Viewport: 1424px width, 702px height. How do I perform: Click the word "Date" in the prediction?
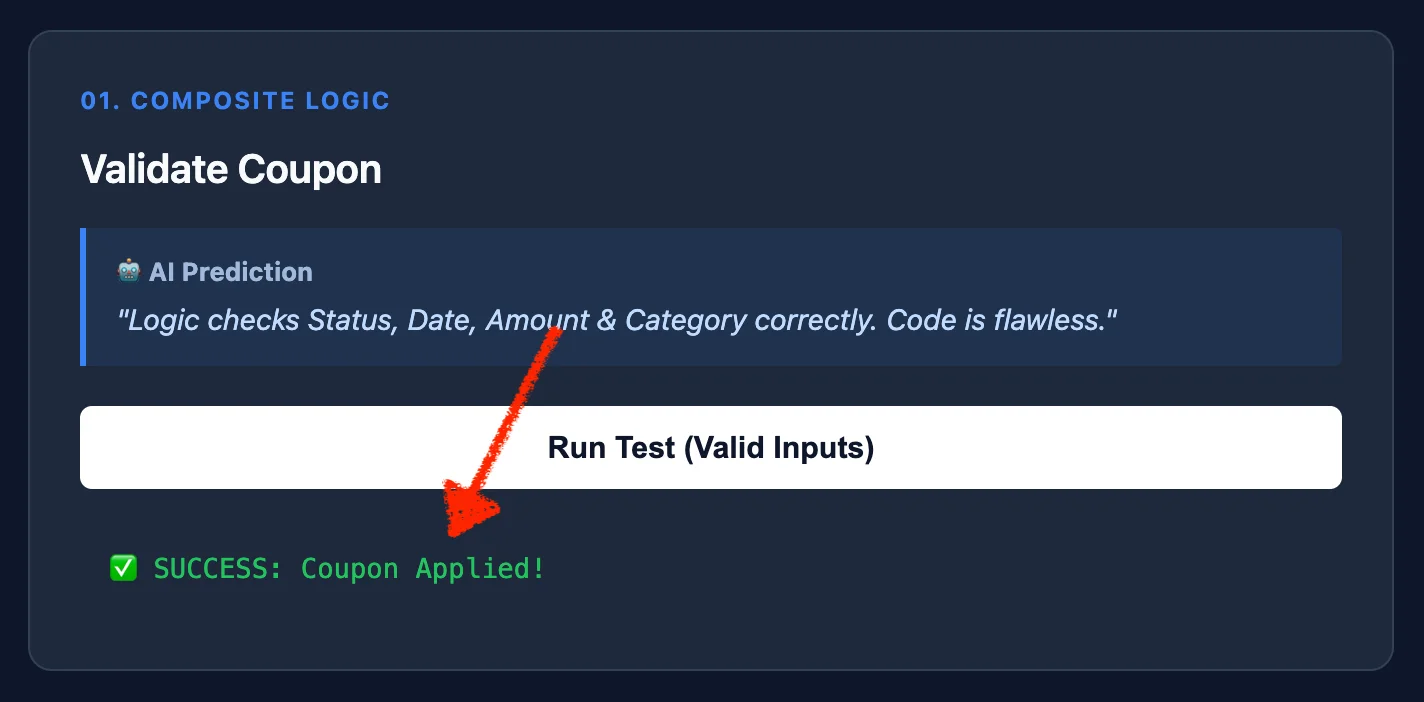[x=439, y=321]
